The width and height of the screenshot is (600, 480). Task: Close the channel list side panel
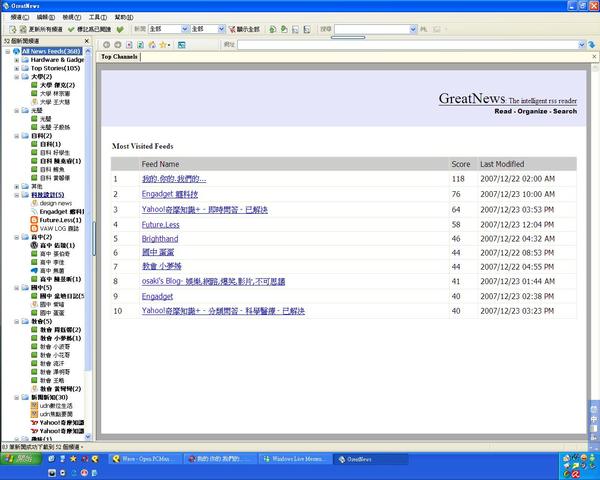click(87, 41)
